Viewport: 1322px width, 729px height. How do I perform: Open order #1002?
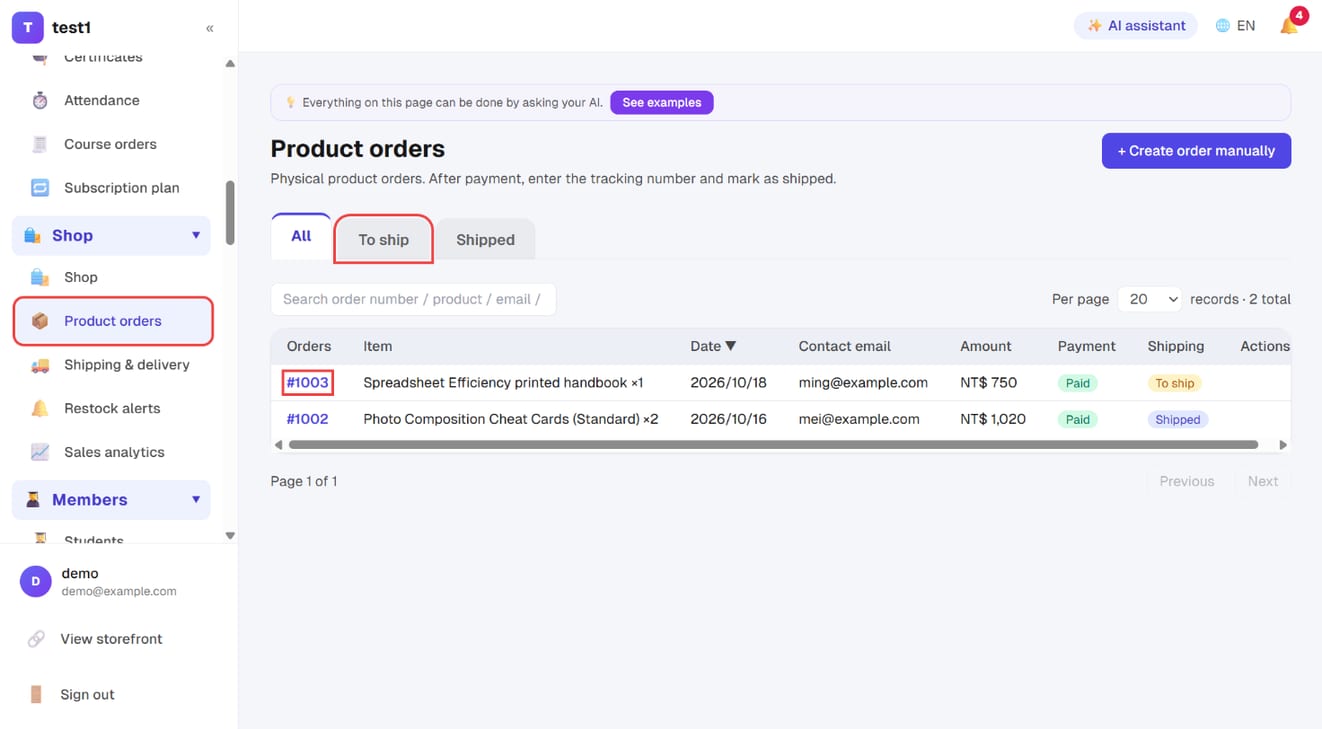tap(308, 419)
